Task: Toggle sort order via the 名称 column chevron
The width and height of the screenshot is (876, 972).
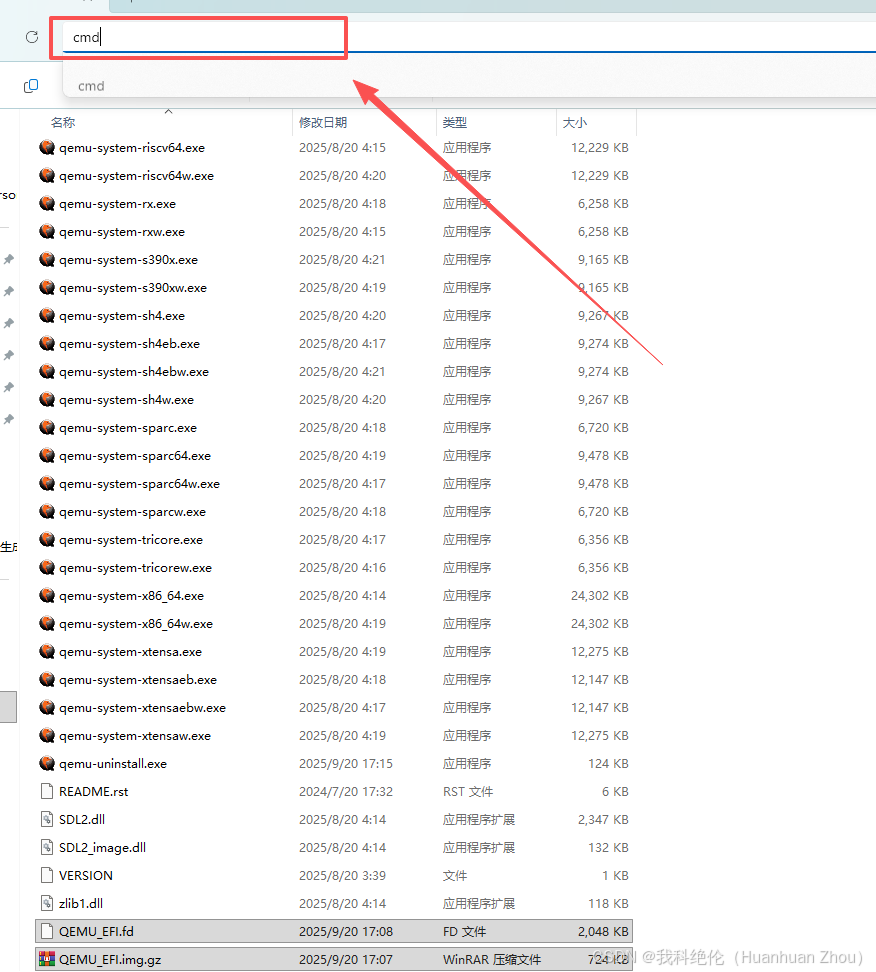Action: (168, 112)
